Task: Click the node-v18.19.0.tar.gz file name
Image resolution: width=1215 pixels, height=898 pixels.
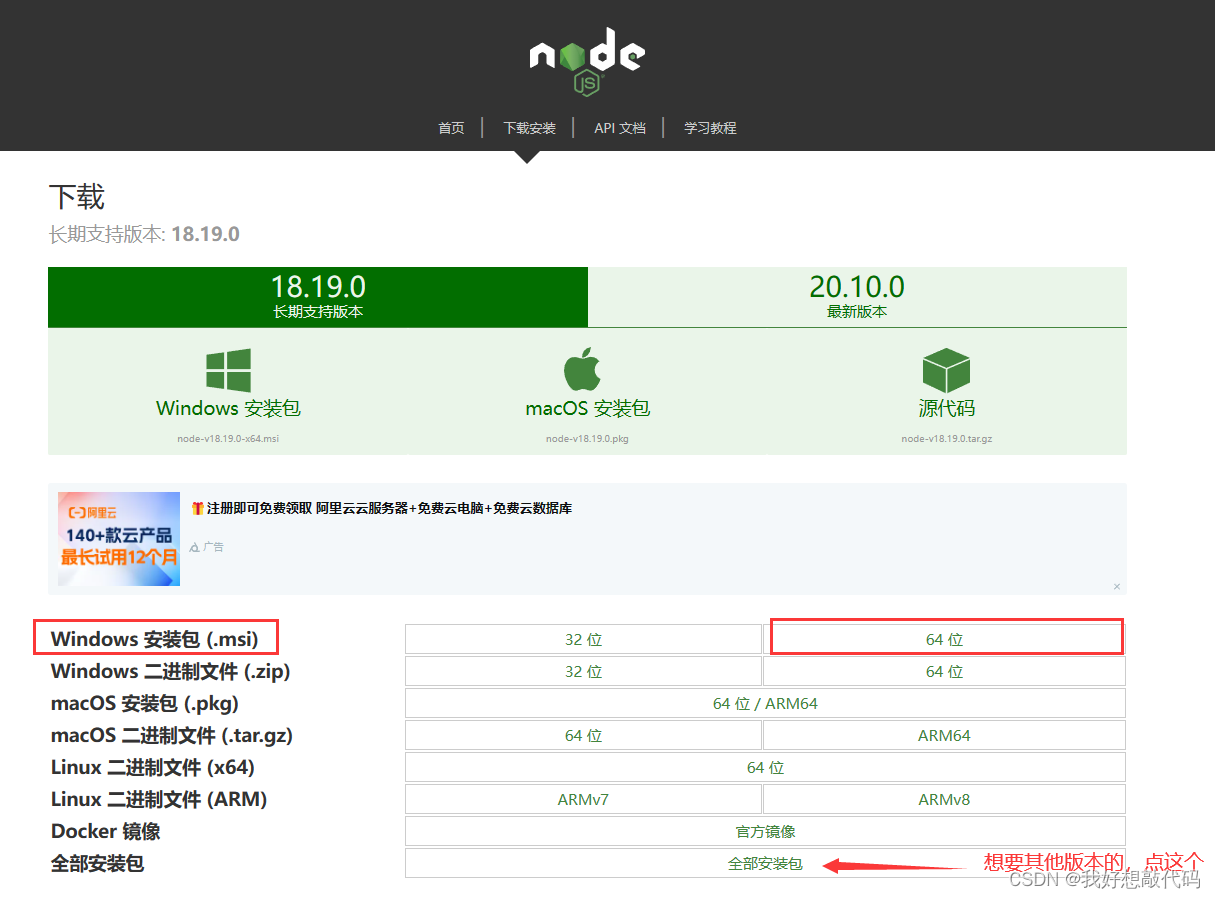Action: point(946,439)
